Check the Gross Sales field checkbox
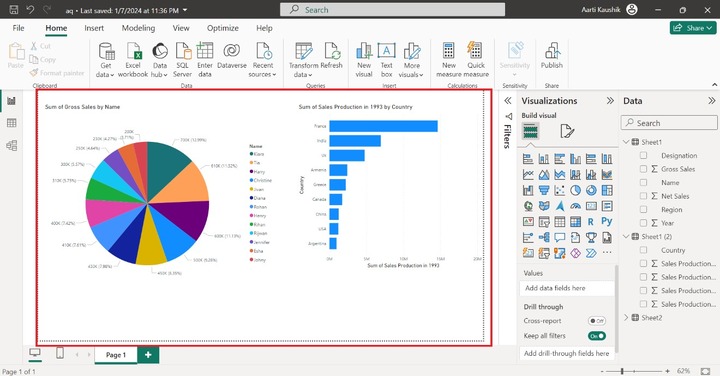This screenshot has width=720, height=376. pyautogui.click(x=643, y=169)
